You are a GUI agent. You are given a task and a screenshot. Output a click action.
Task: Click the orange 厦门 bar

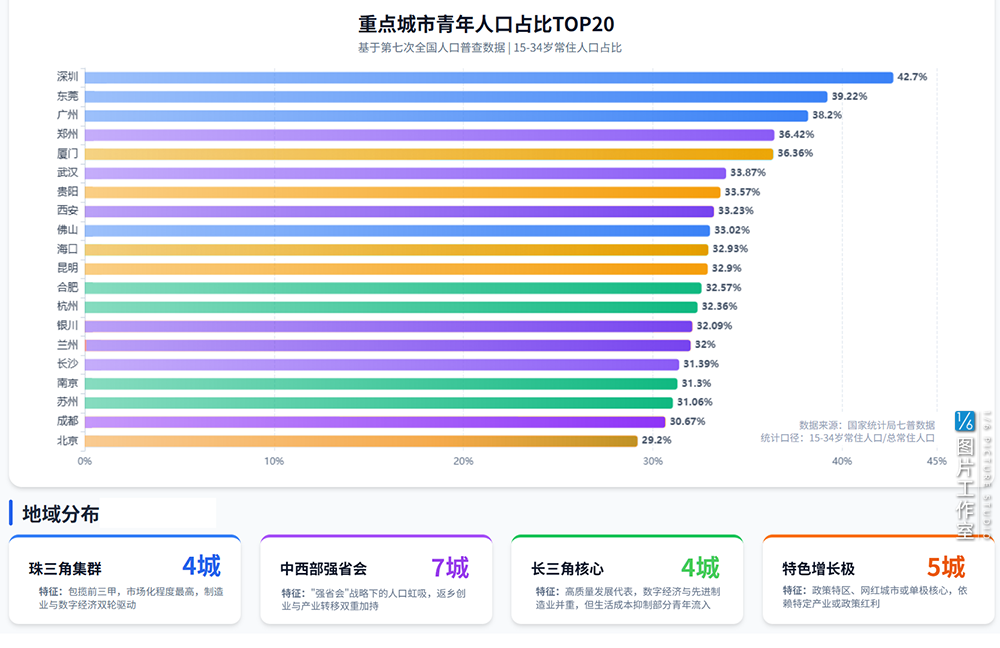tap(429, 154)
